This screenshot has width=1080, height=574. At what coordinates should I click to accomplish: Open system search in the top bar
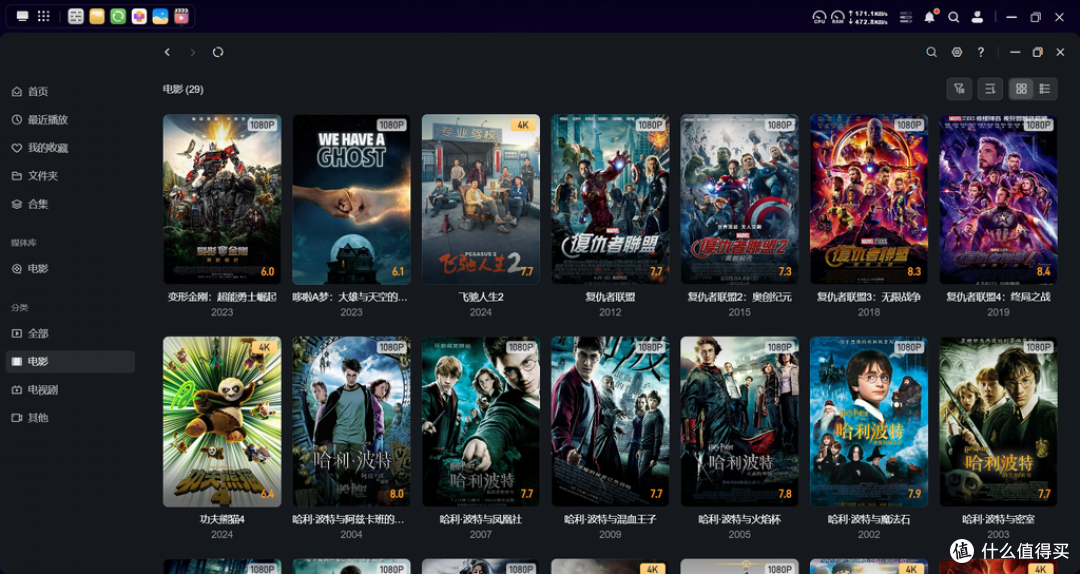pyautogui.click(x=953, y=17)
